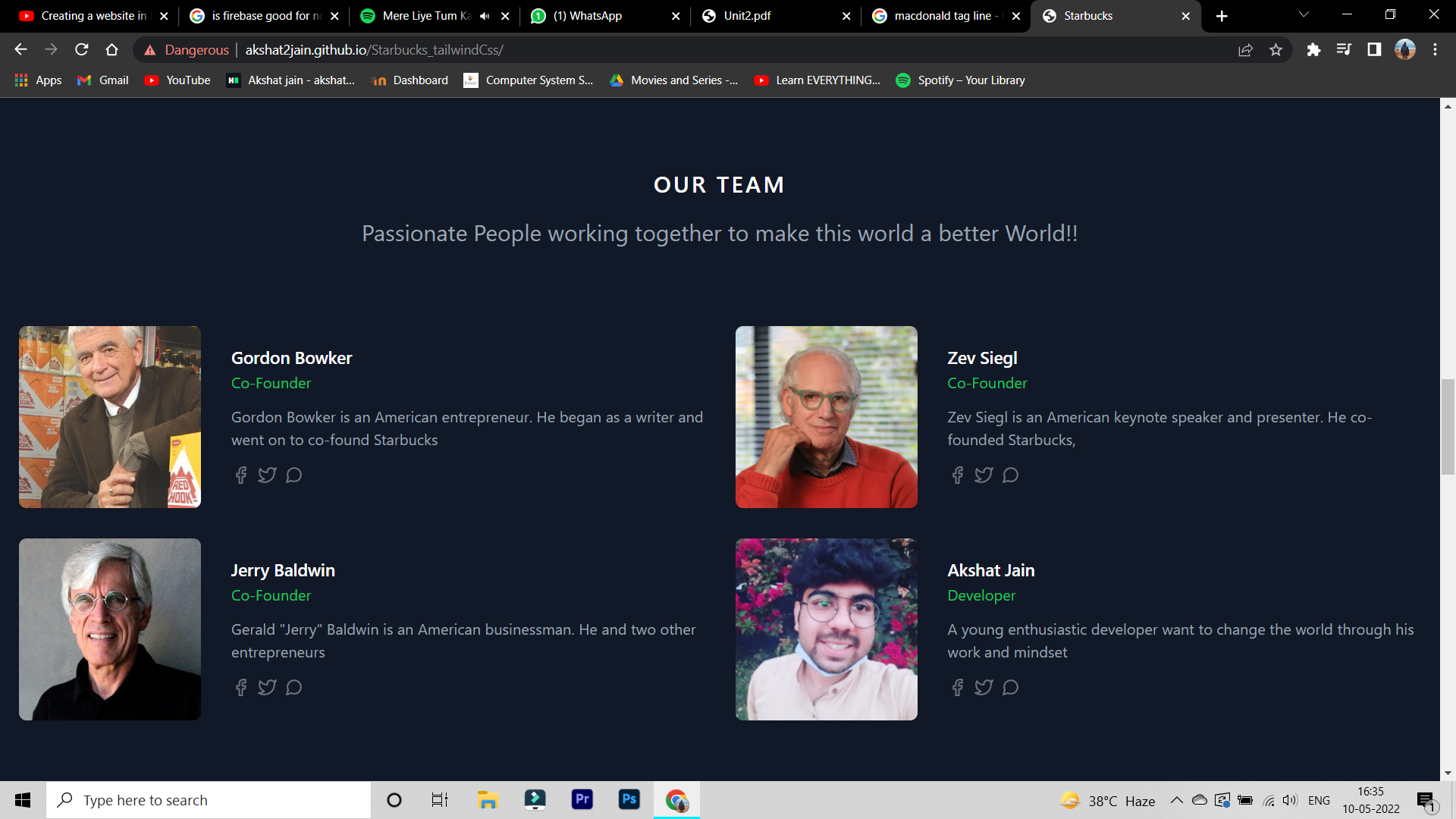This screenshot has height=819, width=1456.
Task: Click the comment bubble icon under Akshat Jain
Action: [1010, 687]
